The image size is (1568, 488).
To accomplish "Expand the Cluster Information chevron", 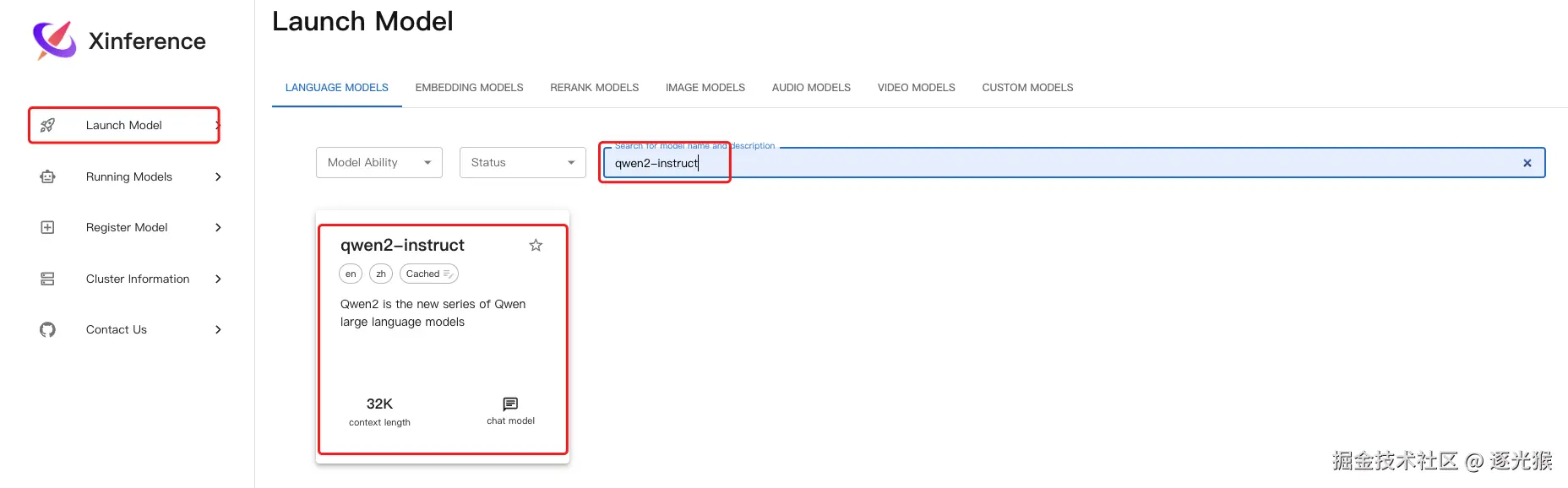I will (218, 279).
